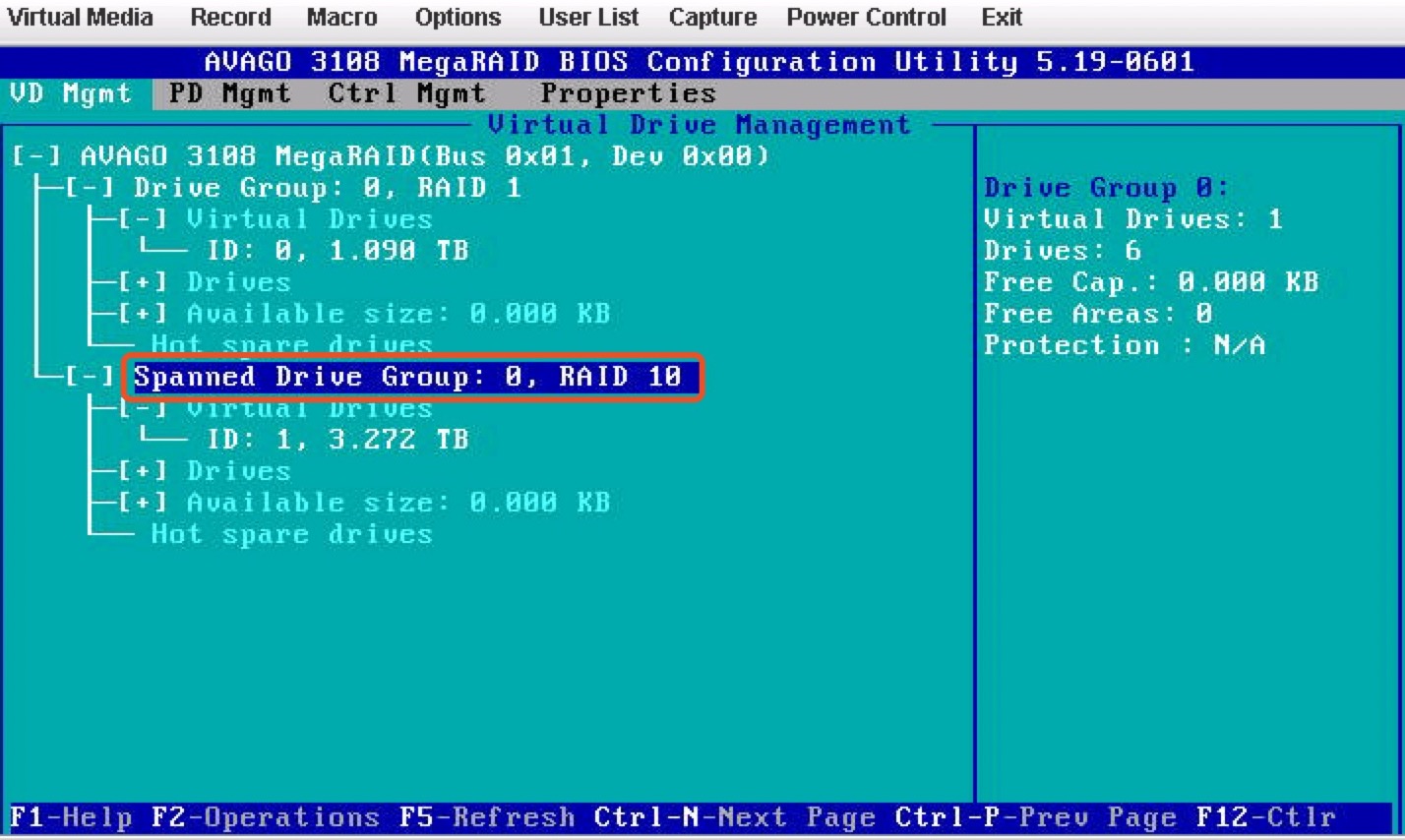Collapse the Drive Group 0 RAID 1 node
This screenshot has width=1405, height=840.
90,188
